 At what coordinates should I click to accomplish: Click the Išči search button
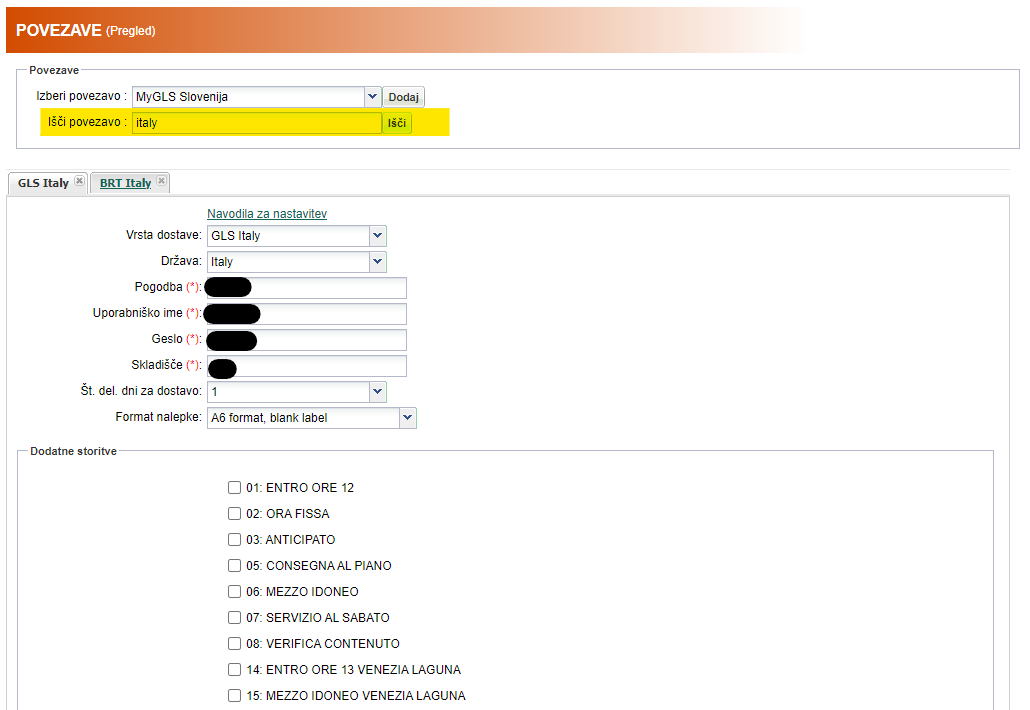coord(397,123)
